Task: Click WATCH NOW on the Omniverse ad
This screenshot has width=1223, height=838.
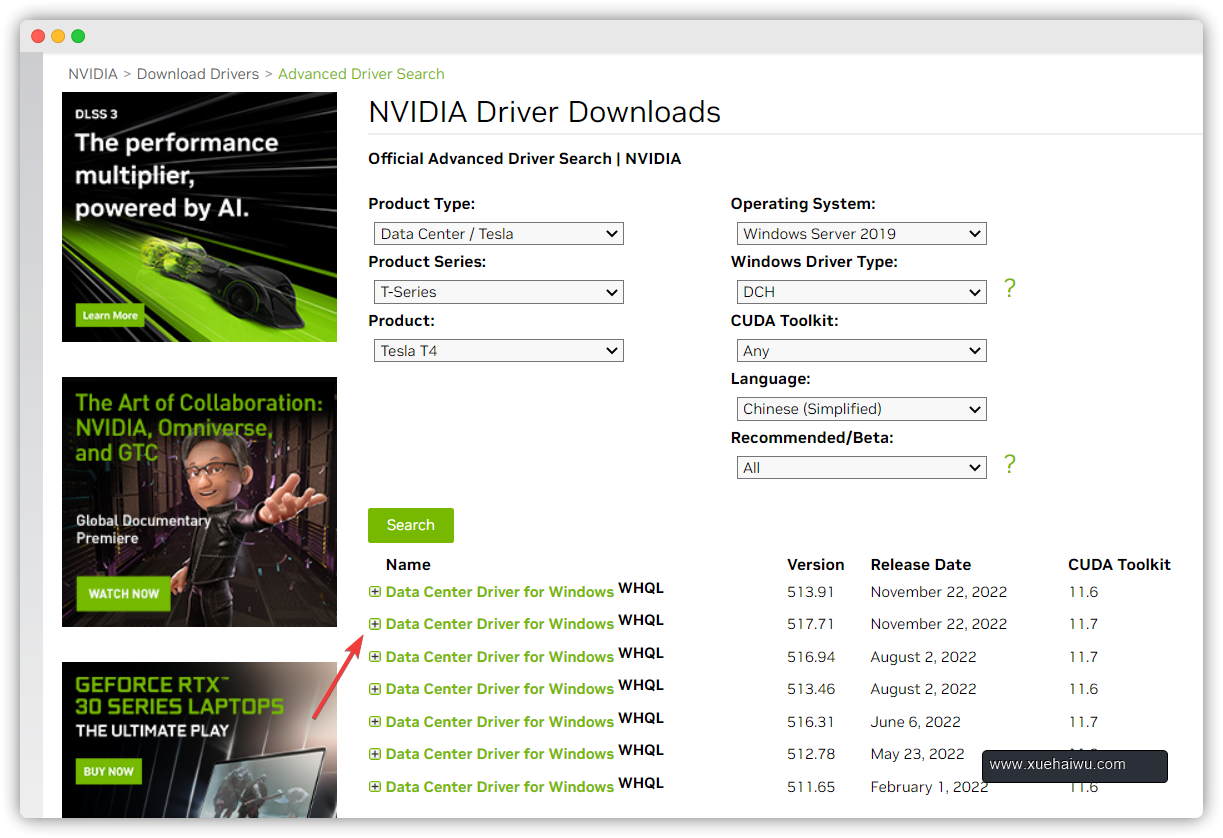Action: [x=124, y=594]
